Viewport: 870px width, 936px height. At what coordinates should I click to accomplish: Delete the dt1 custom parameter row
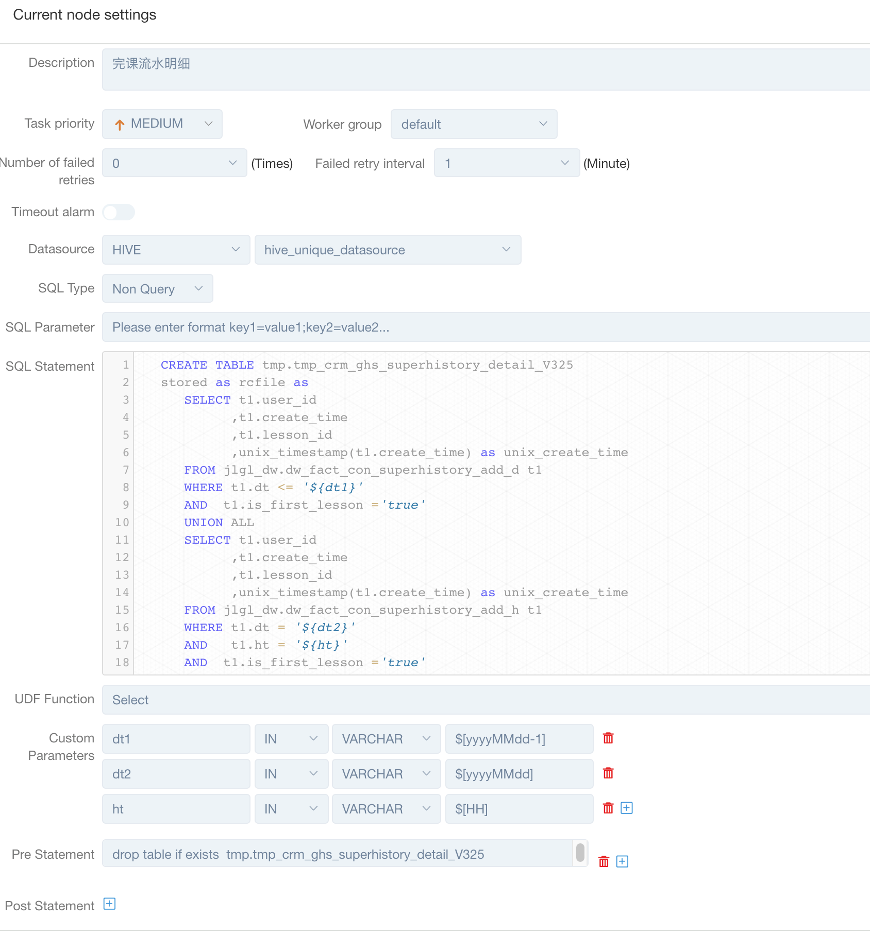pos(608,738)
